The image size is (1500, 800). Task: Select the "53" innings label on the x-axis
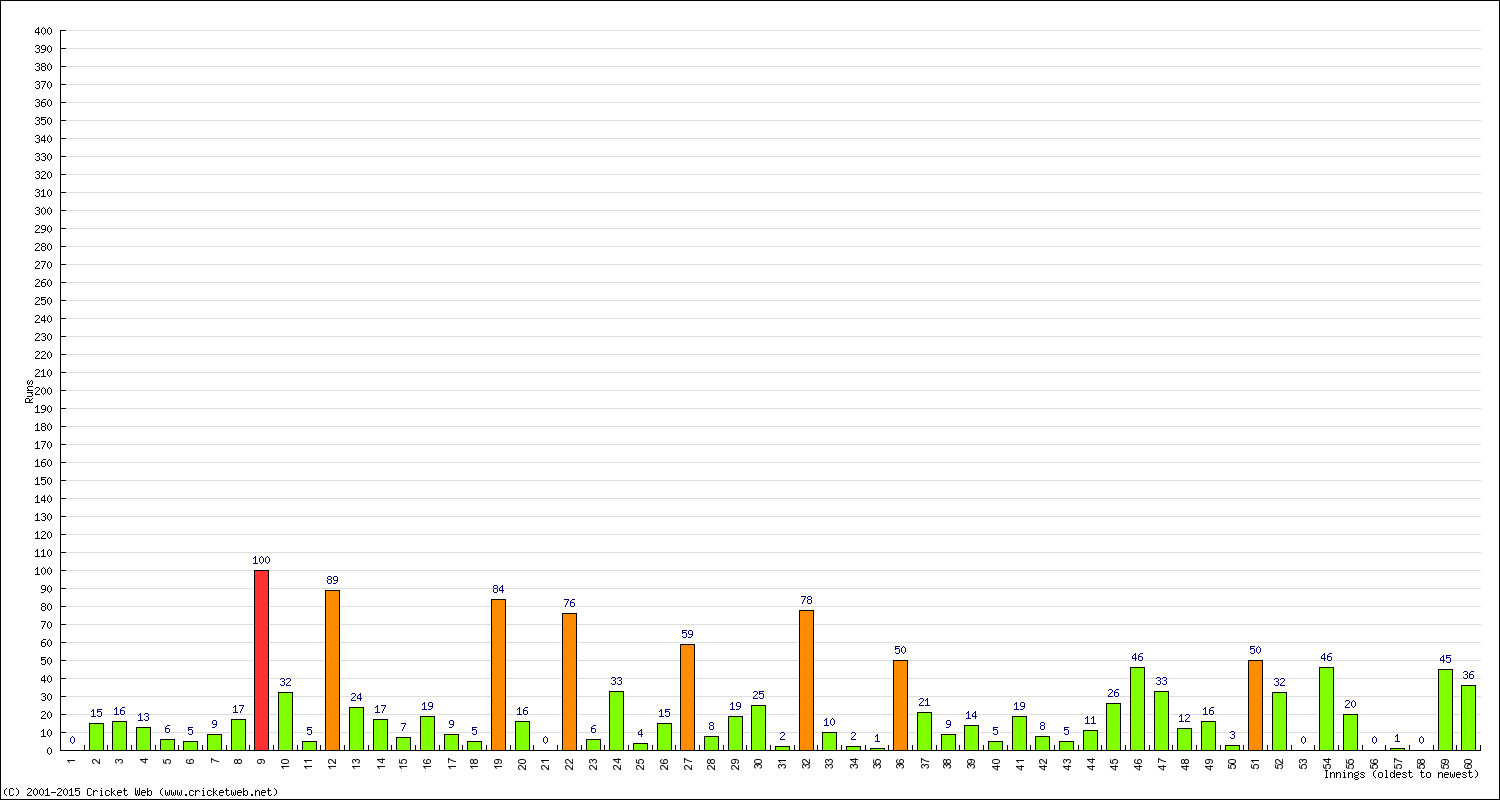tap(1303, 763)
